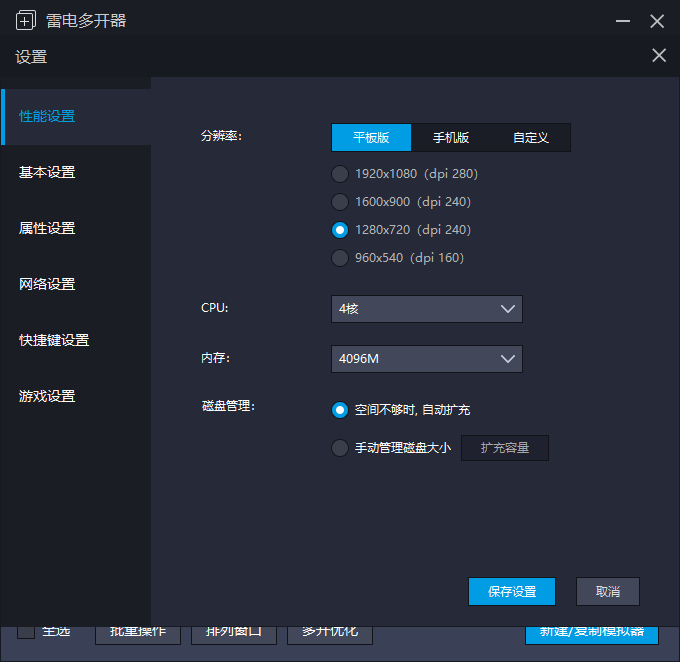Switch to 手机版 resolution tab
The image size is (680, 662).
click(x=451, y=138)
